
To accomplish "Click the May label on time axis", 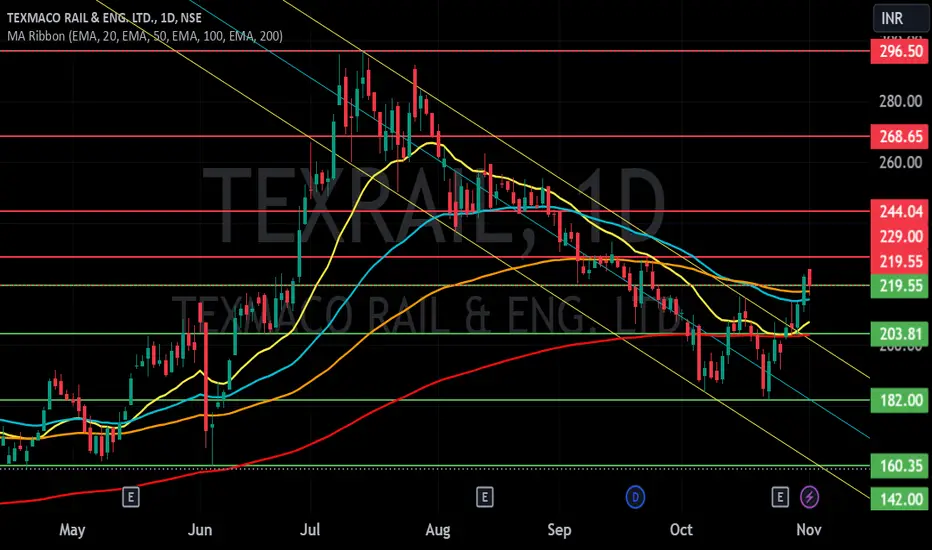I will click(x=72, y=529).
